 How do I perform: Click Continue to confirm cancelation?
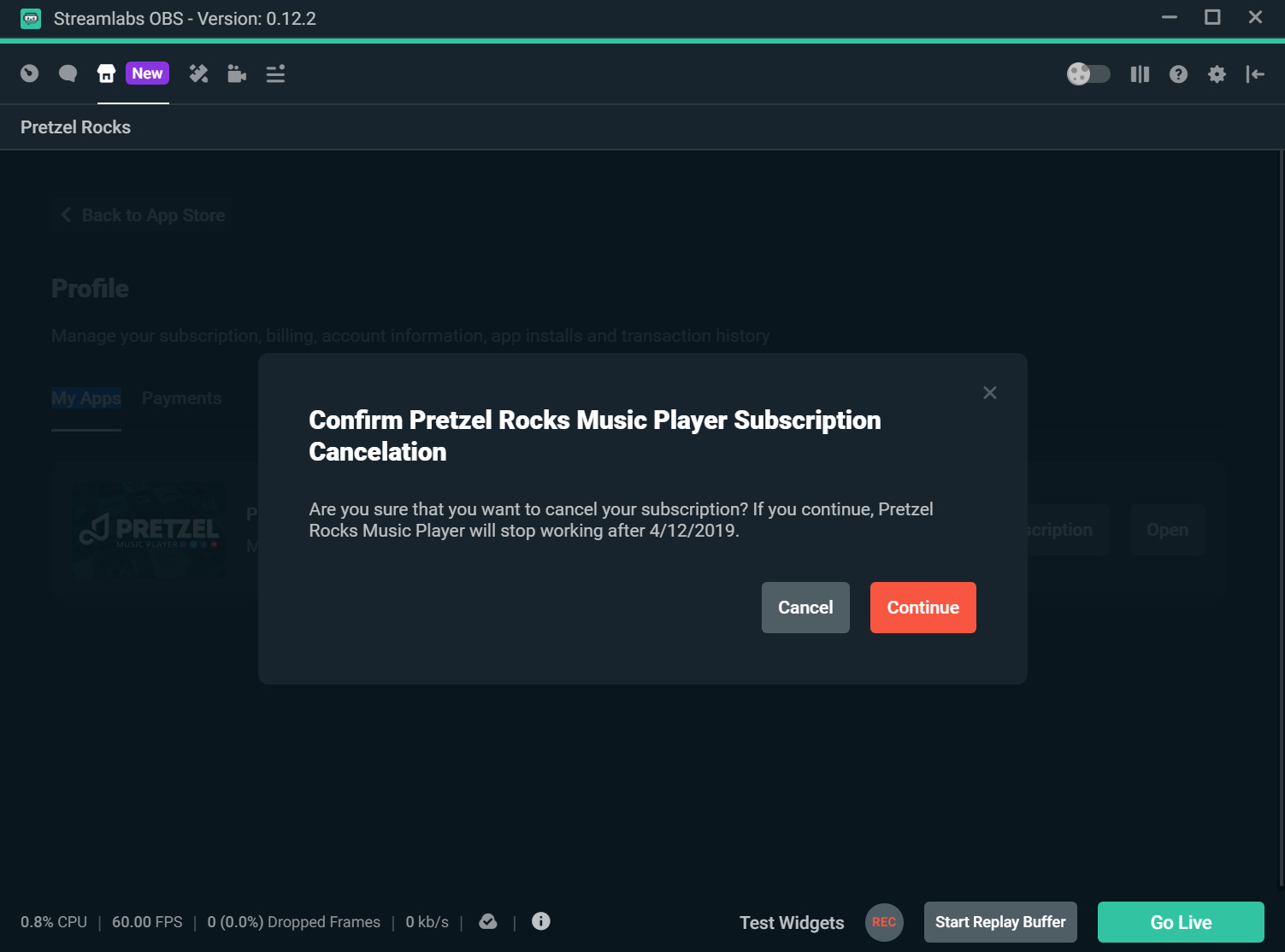point(923,608)
